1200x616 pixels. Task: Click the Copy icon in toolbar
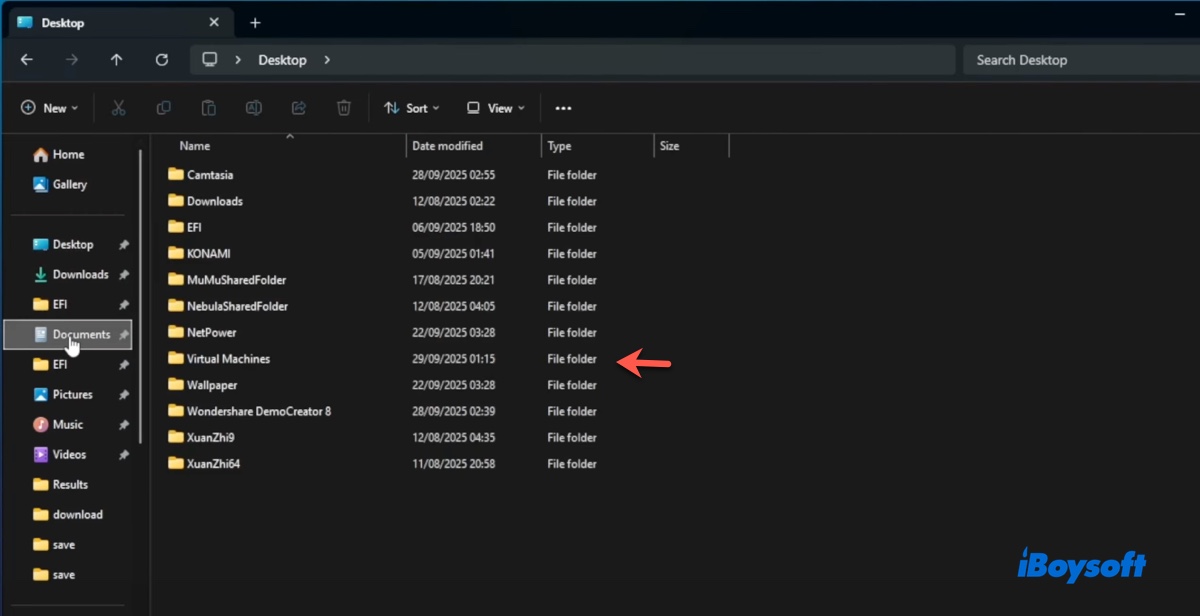163,108
